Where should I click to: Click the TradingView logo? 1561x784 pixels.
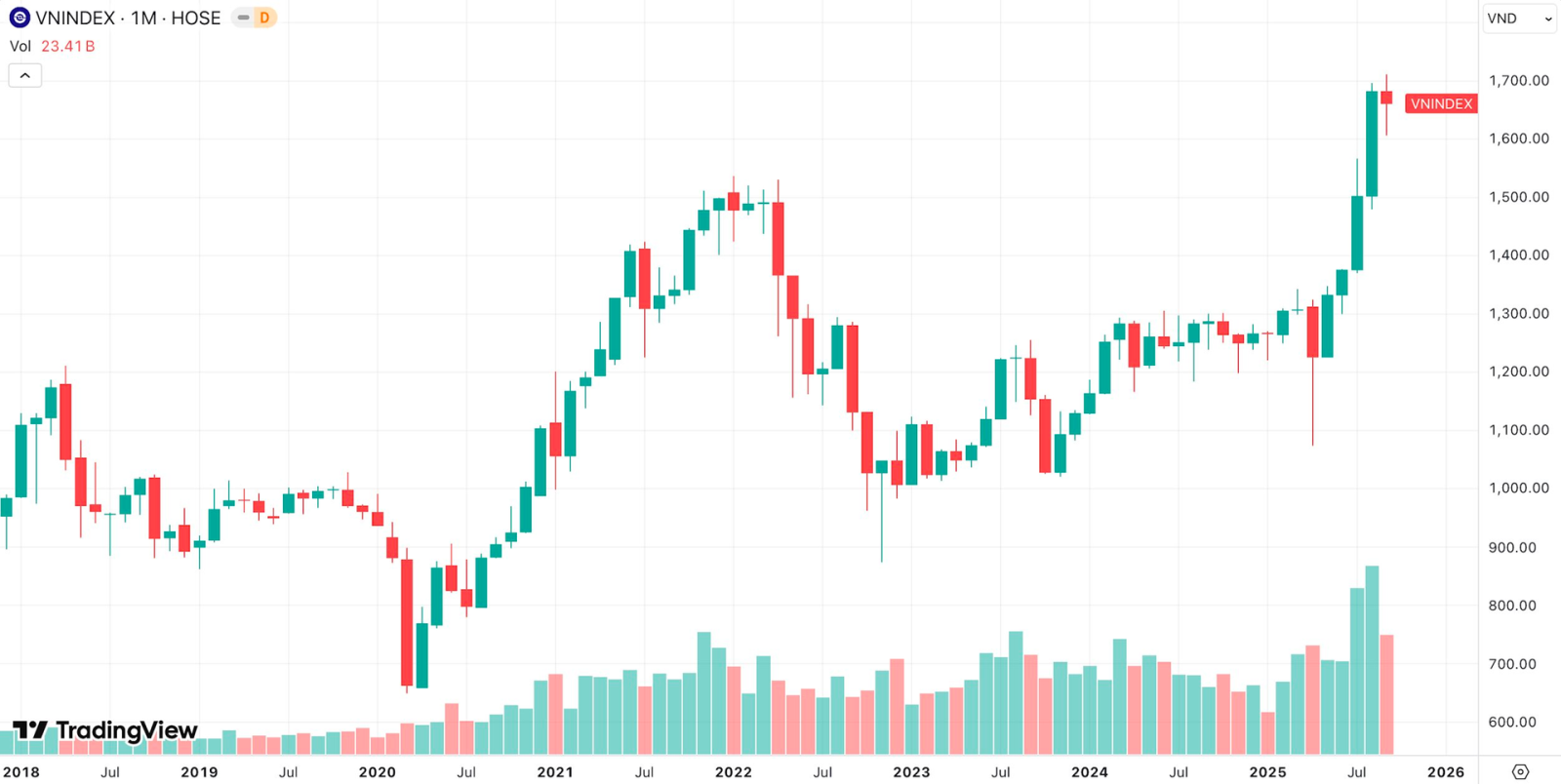tap(105, 730)
